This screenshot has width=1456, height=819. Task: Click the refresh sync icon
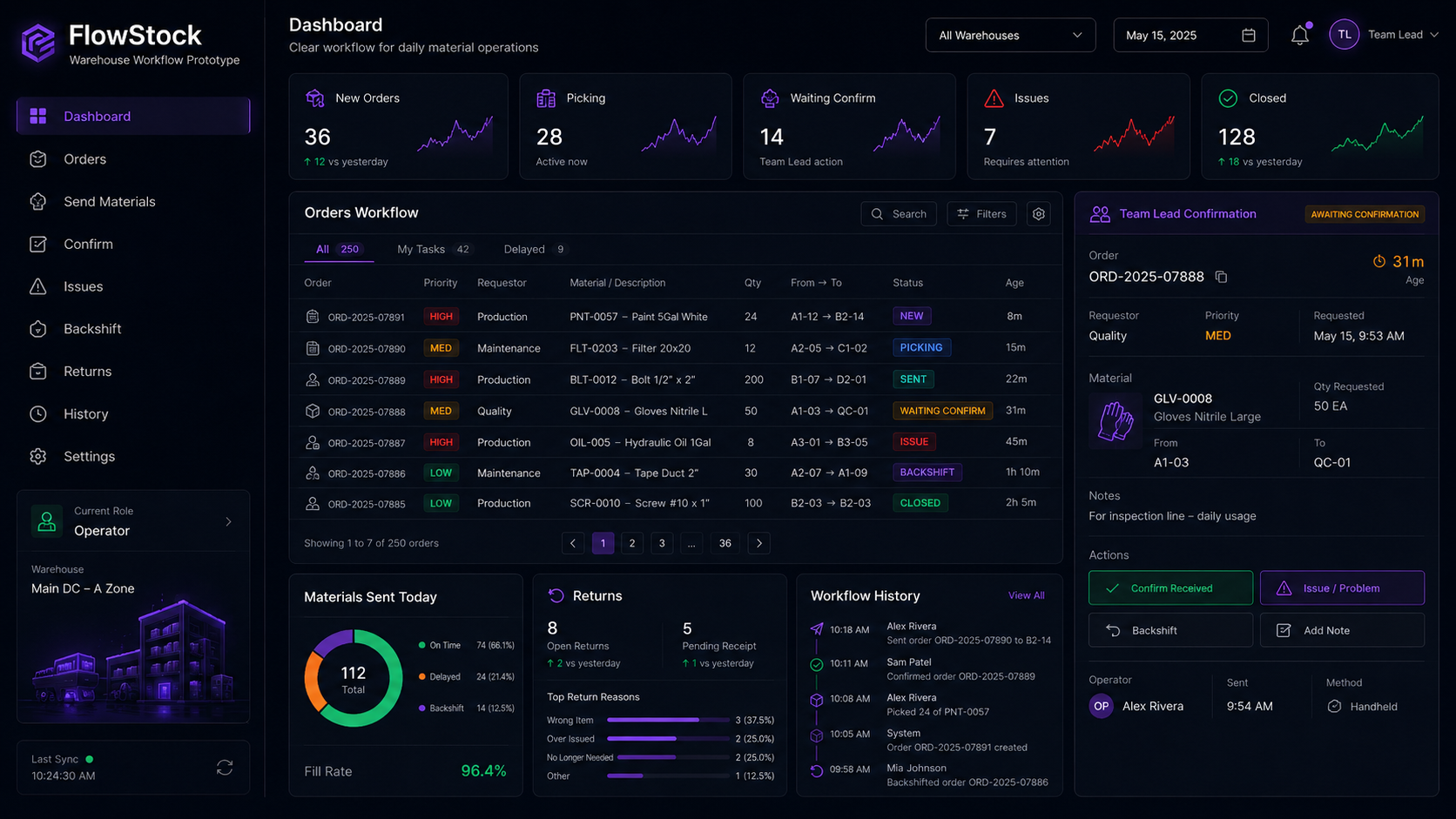(225, 767)
